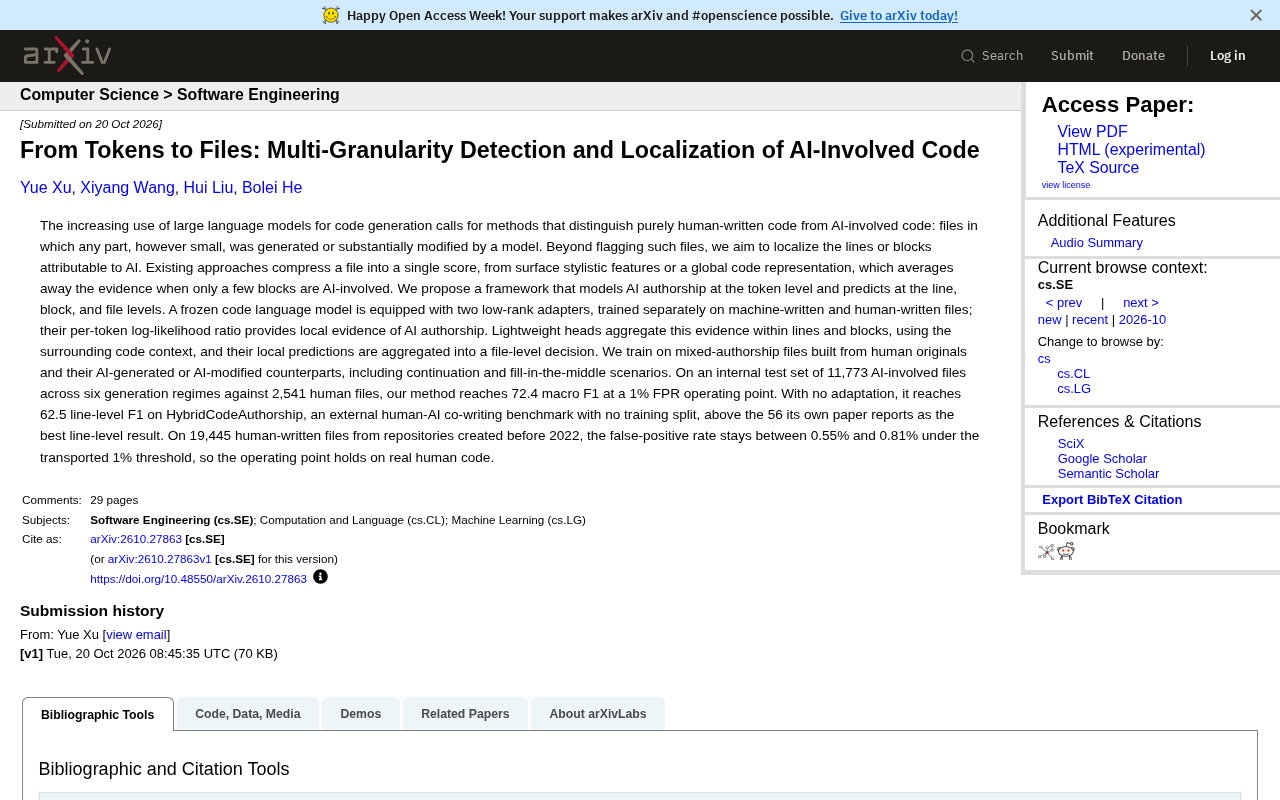Click the smiley icon in the banner
The height and width of the screenshot is (800, 1280).
click(x=331, y=15)
